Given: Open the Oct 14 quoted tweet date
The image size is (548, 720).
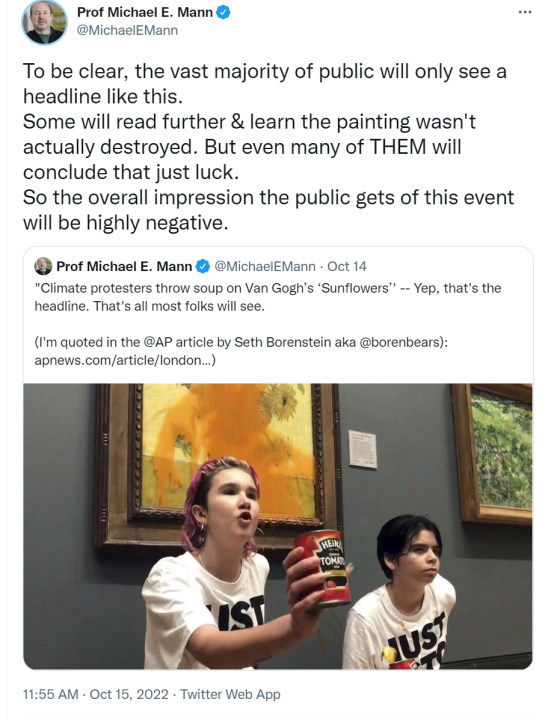Looking at the screenshot, I should (x=347, y=266).
